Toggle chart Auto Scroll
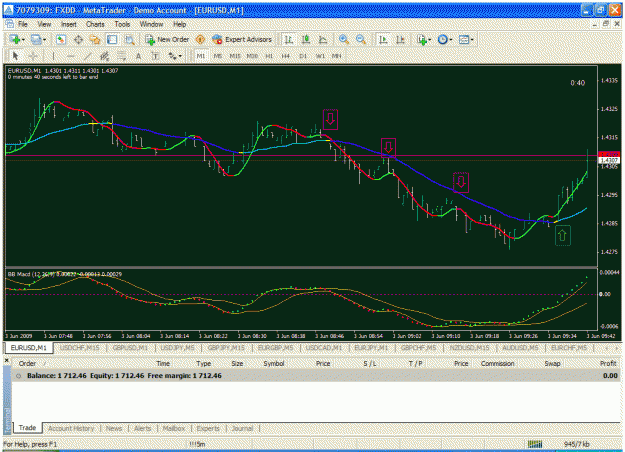This screenshot has width=625, height=452. point(383,39)
